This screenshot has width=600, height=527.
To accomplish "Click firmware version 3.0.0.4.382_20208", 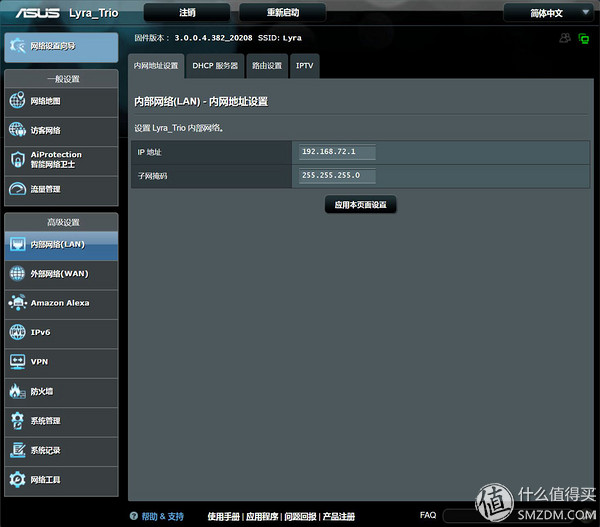I will click(x=213, y=38).
